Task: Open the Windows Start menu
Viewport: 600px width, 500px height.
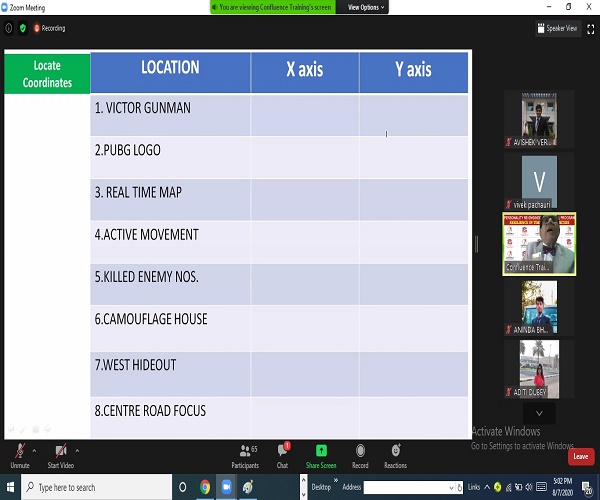Action: [x=10, y=487]
